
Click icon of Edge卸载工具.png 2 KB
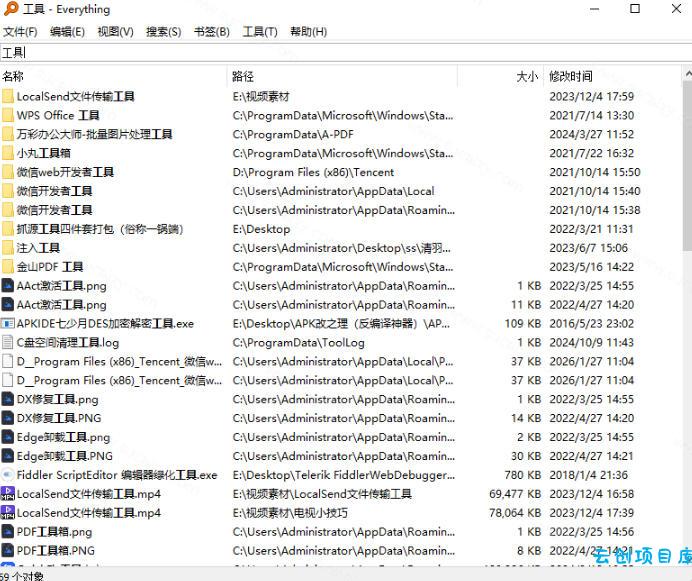coord(8,437)
